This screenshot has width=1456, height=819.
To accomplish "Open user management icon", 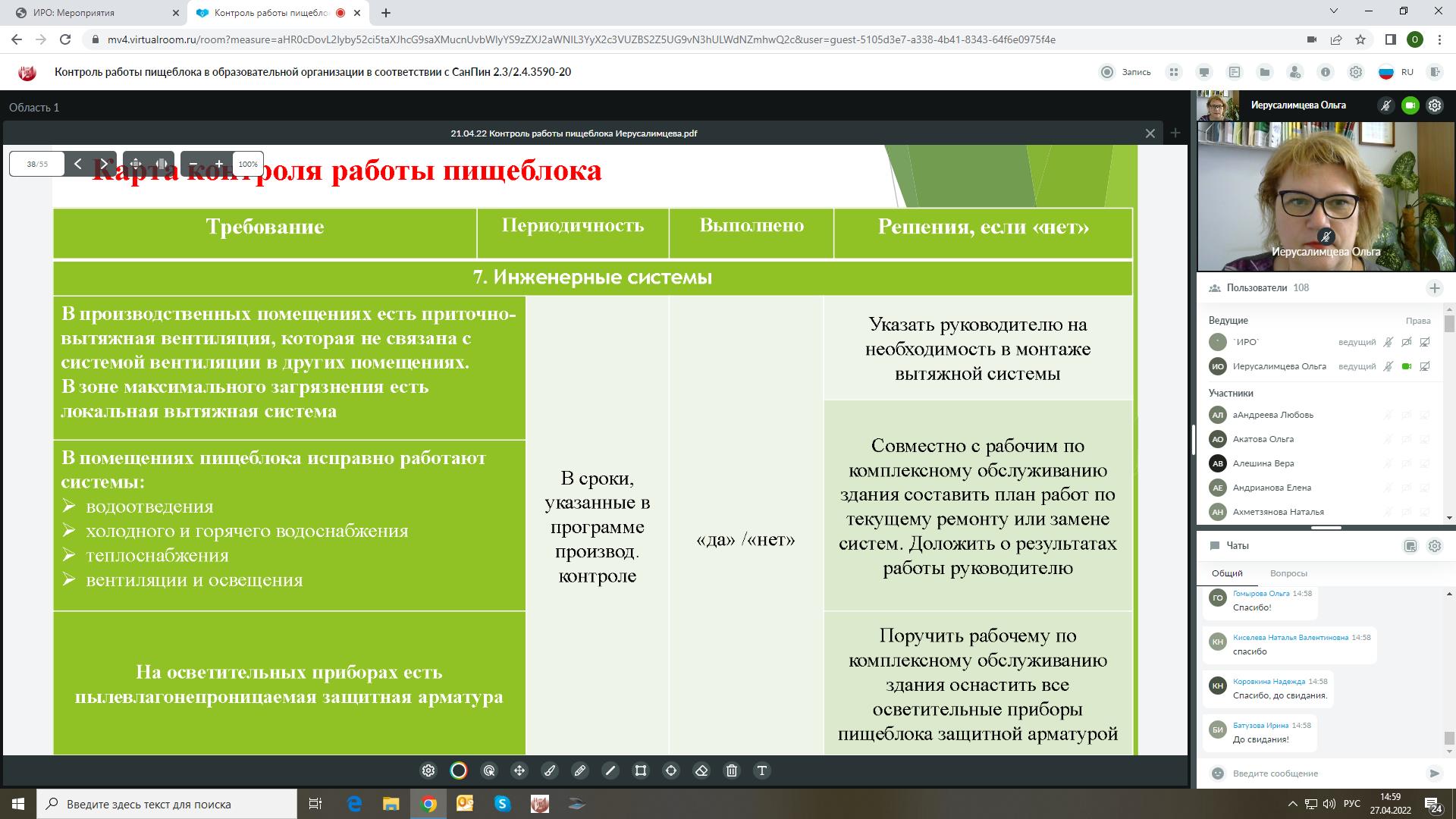I will (x=1295, y=72).
